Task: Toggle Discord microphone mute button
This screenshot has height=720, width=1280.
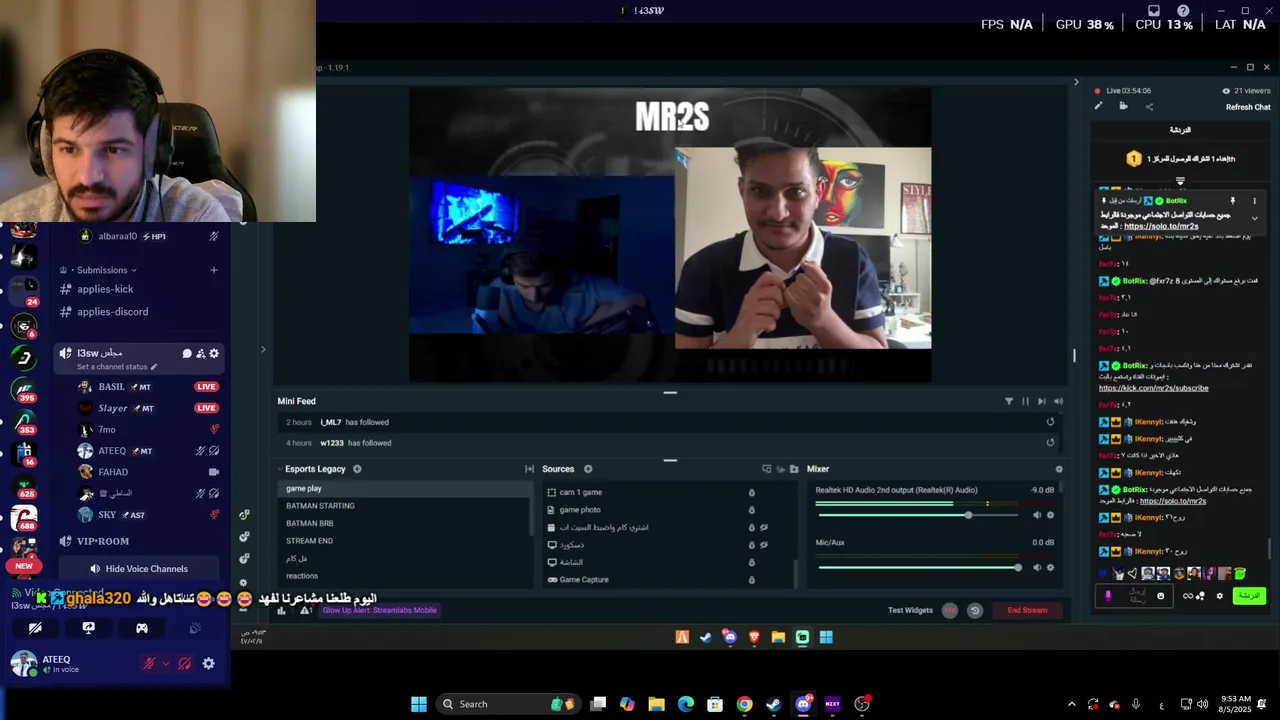Action: point(149,663)
